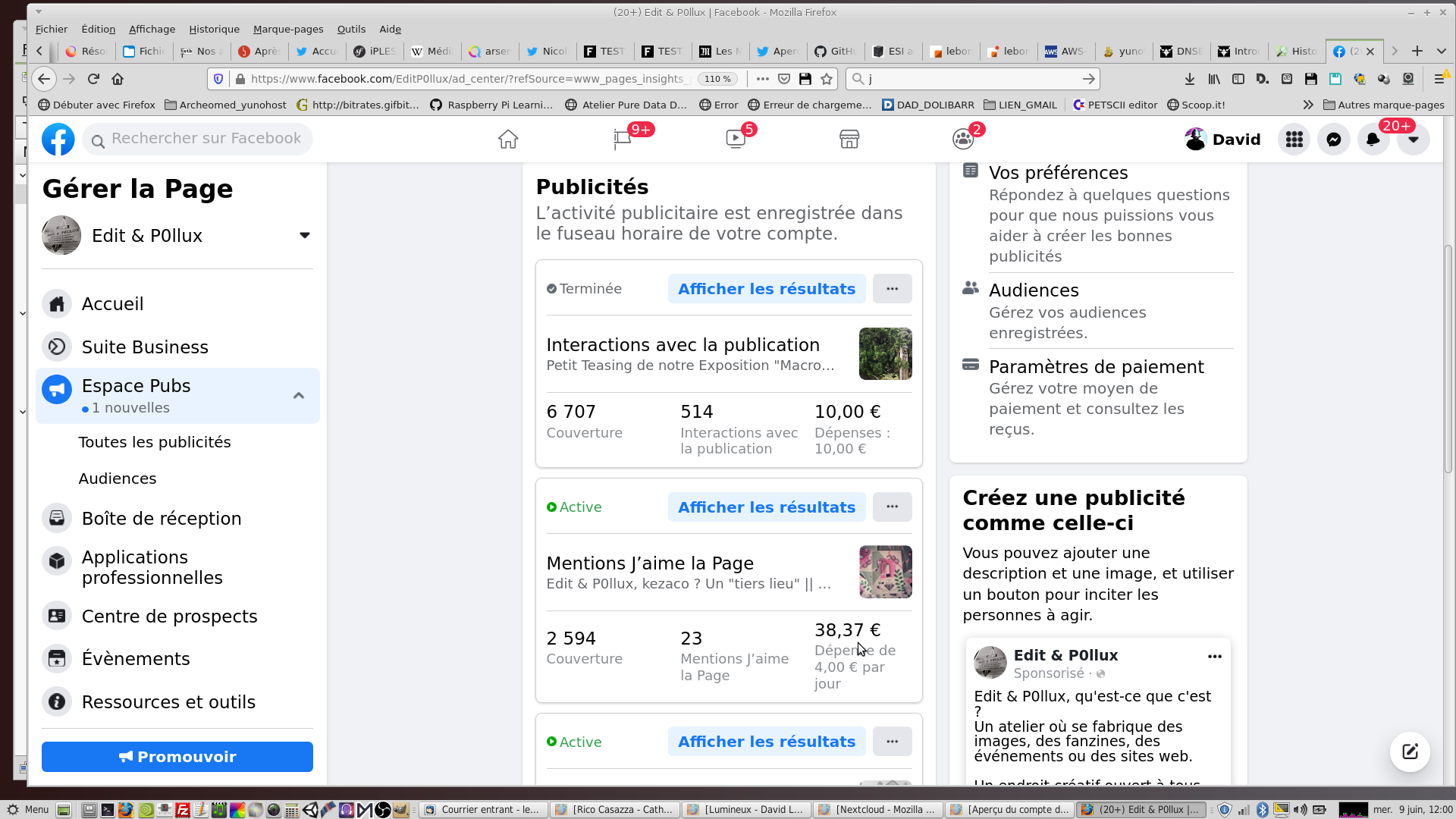Viewport: 1456px width, 819px height.
Task: Open the account dropdown arrow at top right
Action: [x=1413, y=140]
